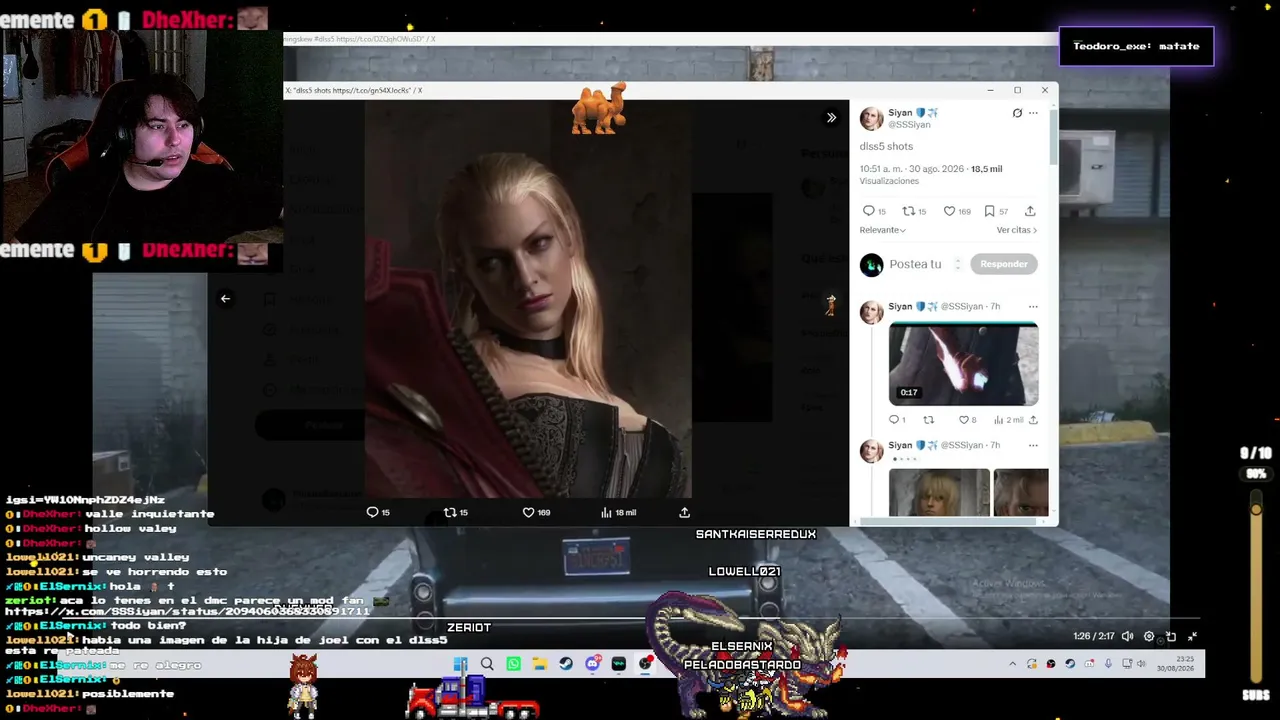Exit fullscreen in the video player

(1192, 636)
